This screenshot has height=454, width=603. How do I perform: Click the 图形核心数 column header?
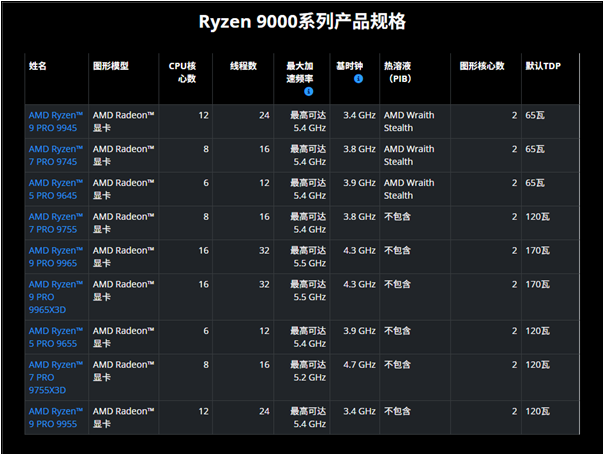pos(482,66)
